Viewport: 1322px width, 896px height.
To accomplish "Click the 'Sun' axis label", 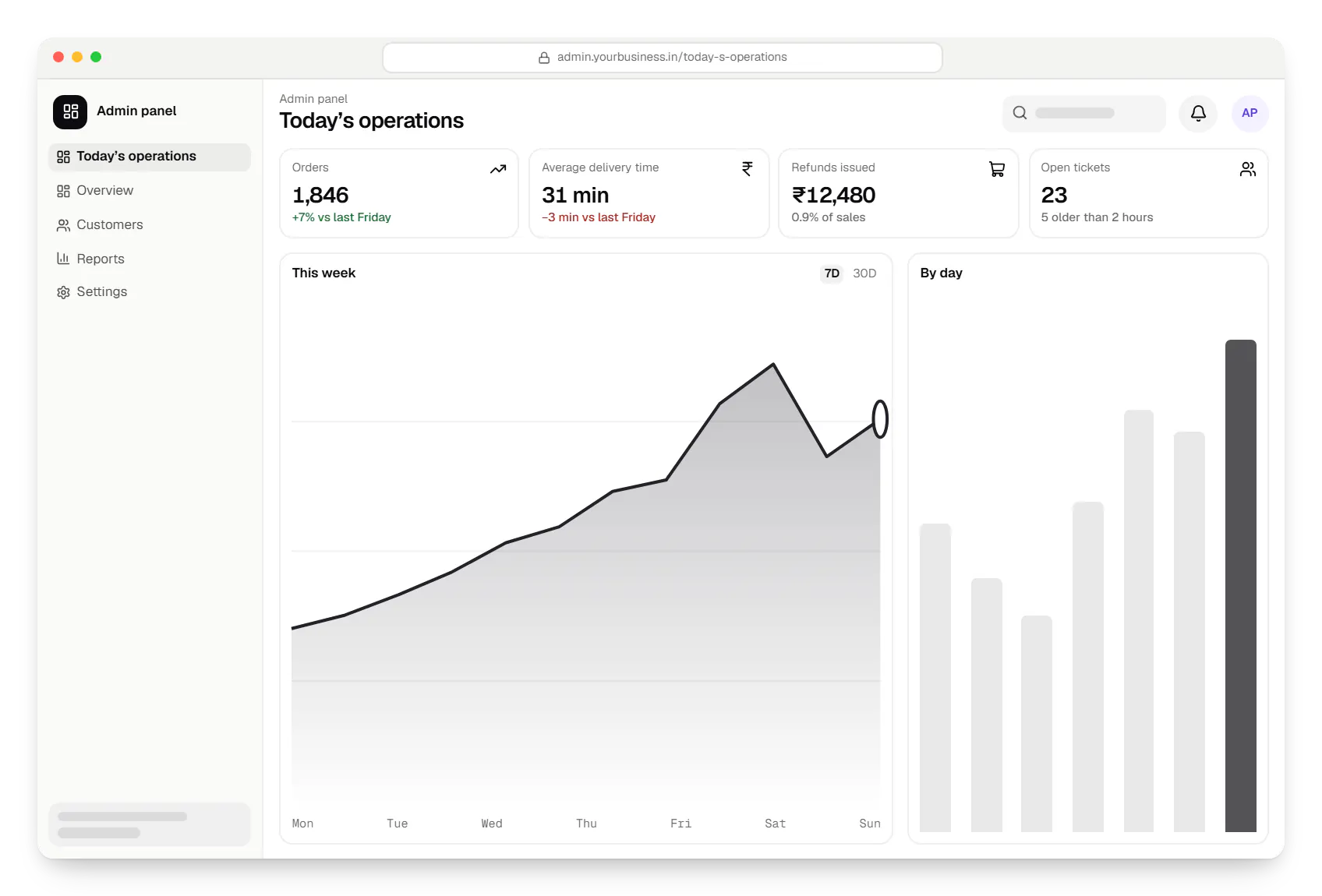I will [x=870, y=824].
